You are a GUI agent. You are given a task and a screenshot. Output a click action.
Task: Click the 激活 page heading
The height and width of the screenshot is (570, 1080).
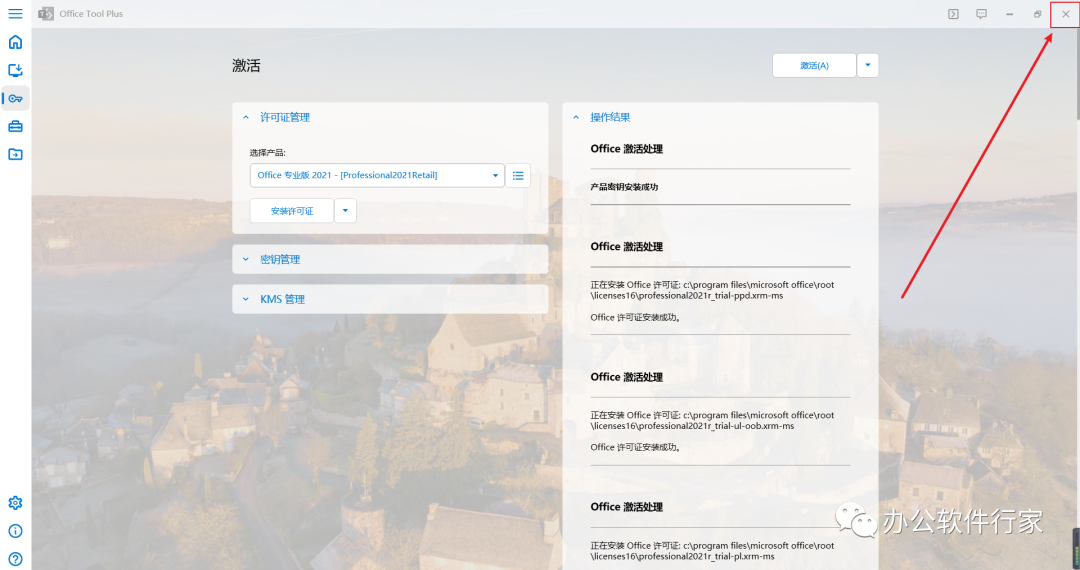(246, 65)
